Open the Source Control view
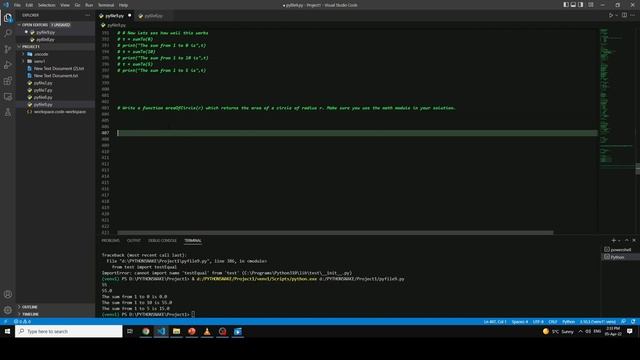 tap(8, 49)
